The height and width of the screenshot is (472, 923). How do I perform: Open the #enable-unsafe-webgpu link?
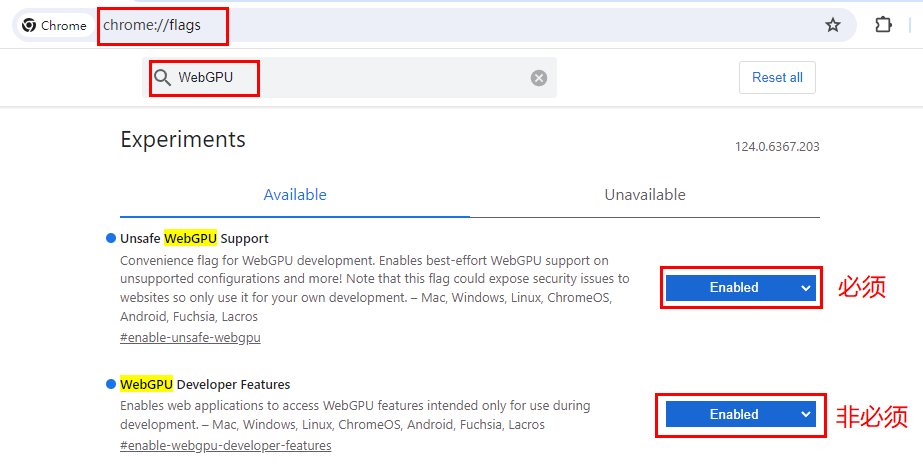190,338
